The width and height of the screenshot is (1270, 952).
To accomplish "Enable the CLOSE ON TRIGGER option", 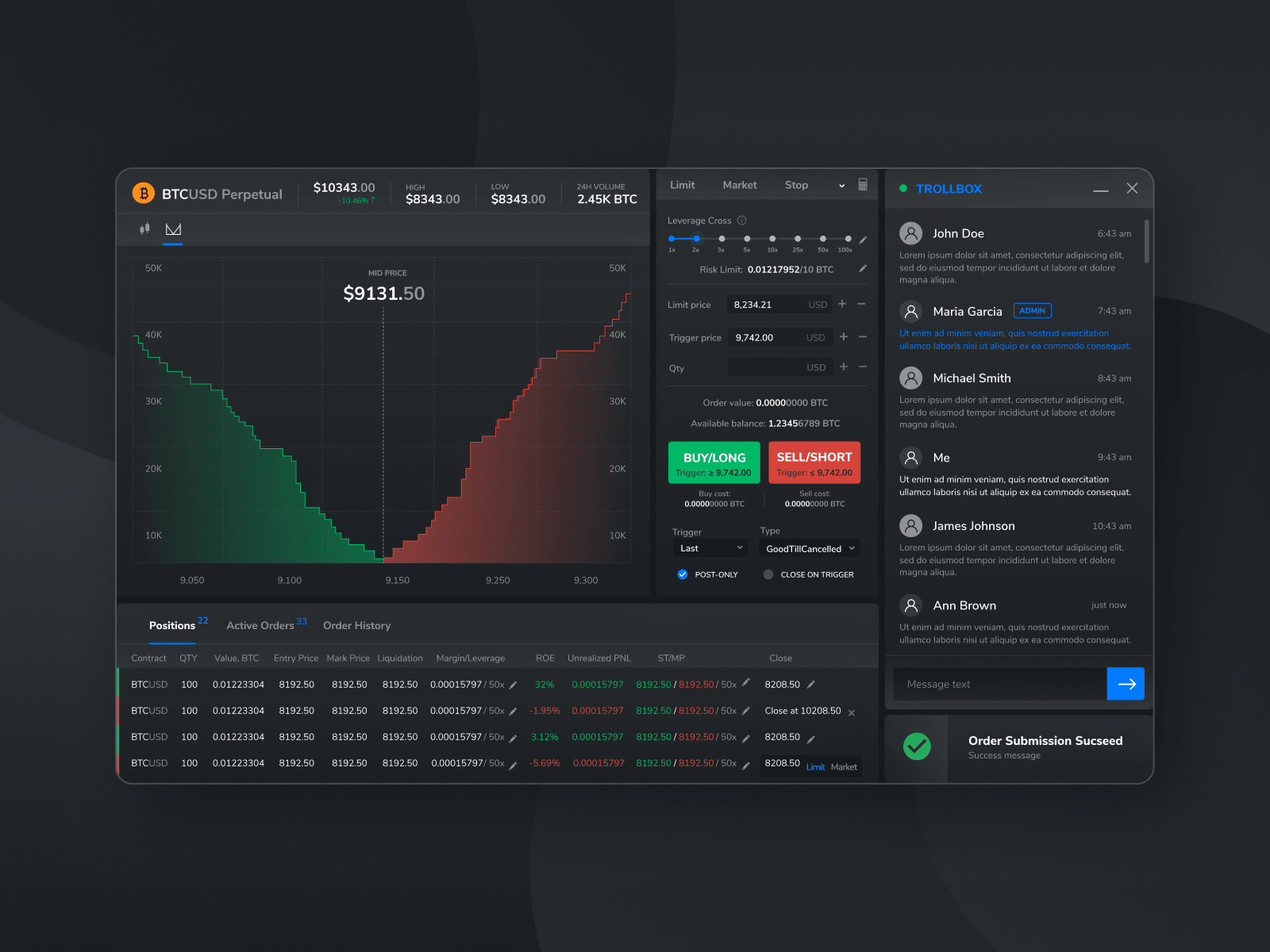I will pyautogui.click(x=768, y=574).
